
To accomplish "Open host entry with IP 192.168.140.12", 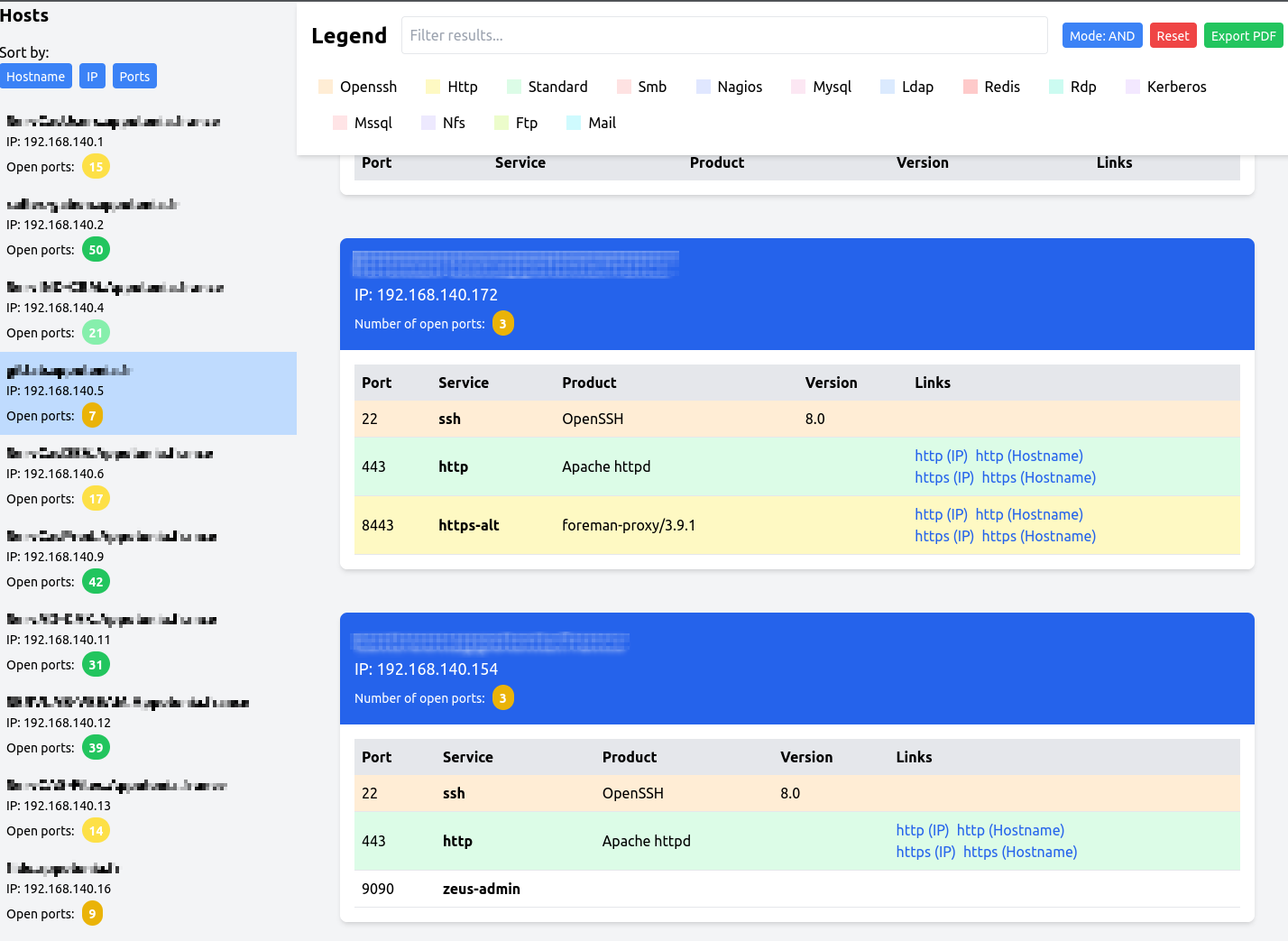I will pyautogui.click(x=148, y=725).
